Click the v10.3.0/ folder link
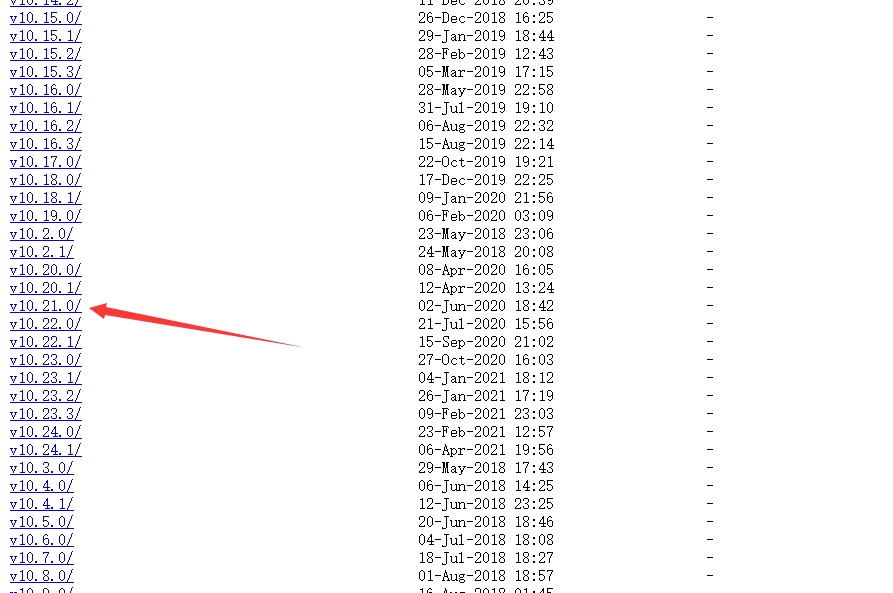This screenshot has width=893, height=593. pos(42,468)
